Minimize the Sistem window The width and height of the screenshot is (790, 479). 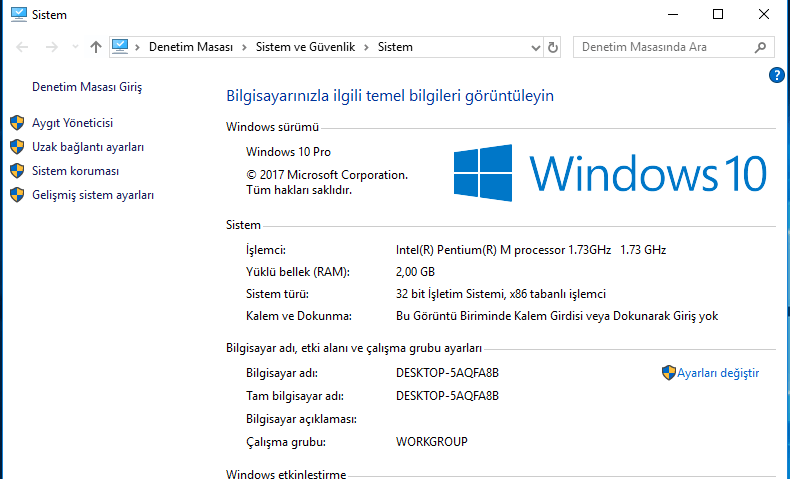pyautogui.click(x=673, y=15)
